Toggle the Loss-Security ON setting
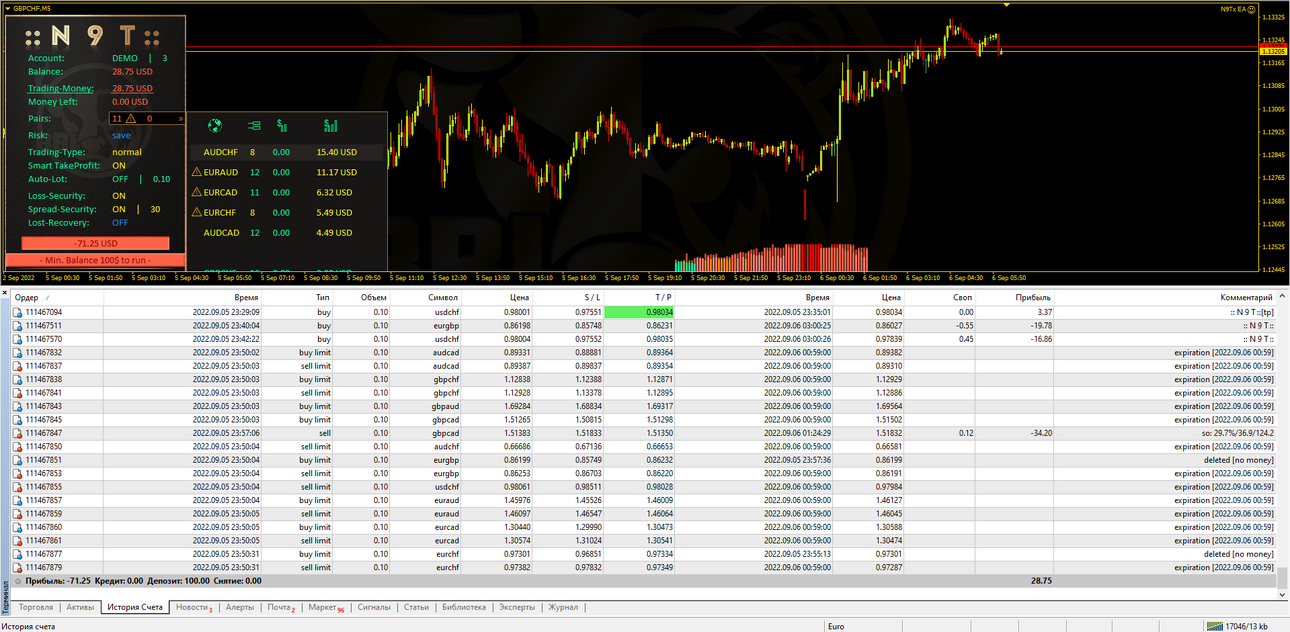1290x632 pixels. [119, 196]
